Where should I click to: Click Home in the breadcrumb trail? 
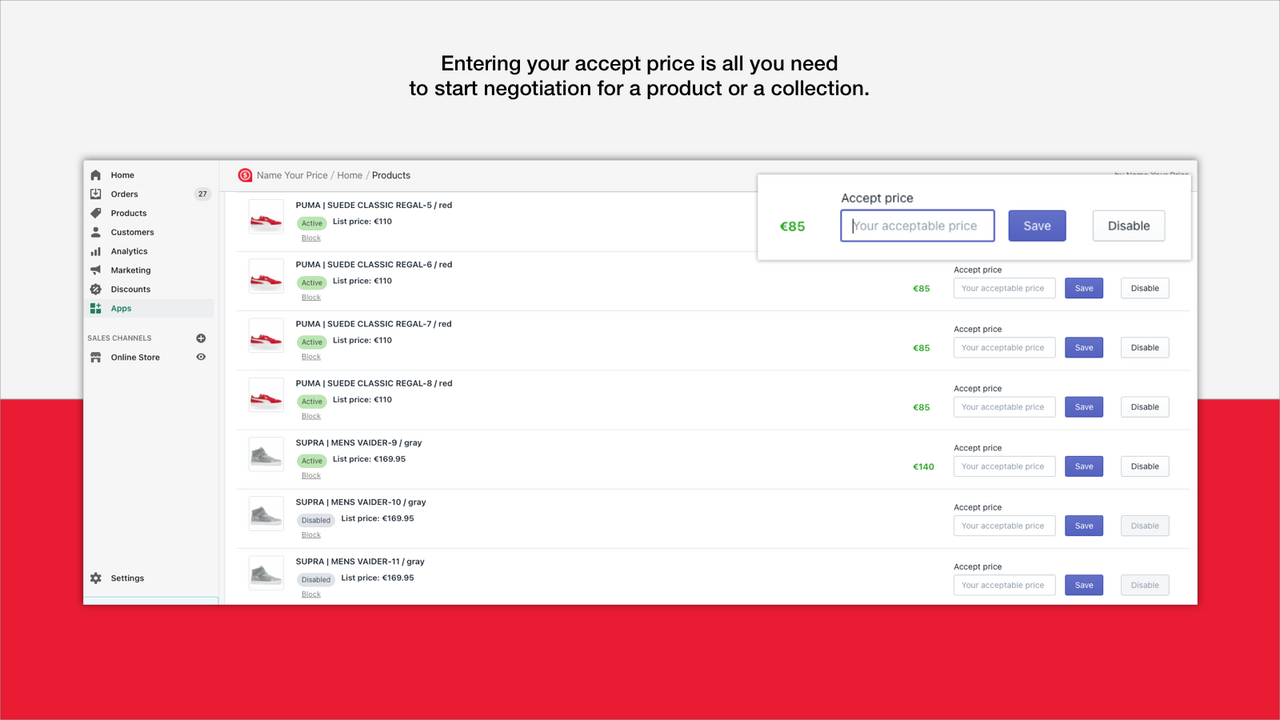[x=349, y=175]
